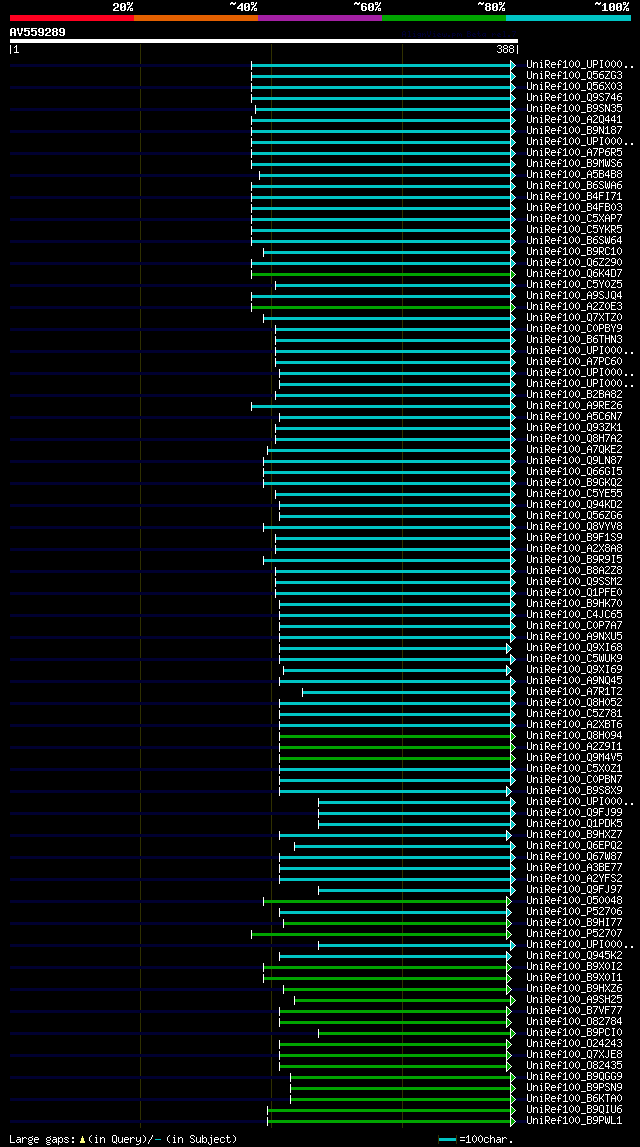Select hit label UniRef100_B6THN3
Image resolution: width=640 pixels, height=1147 pixels.
[x=574, y=339]
